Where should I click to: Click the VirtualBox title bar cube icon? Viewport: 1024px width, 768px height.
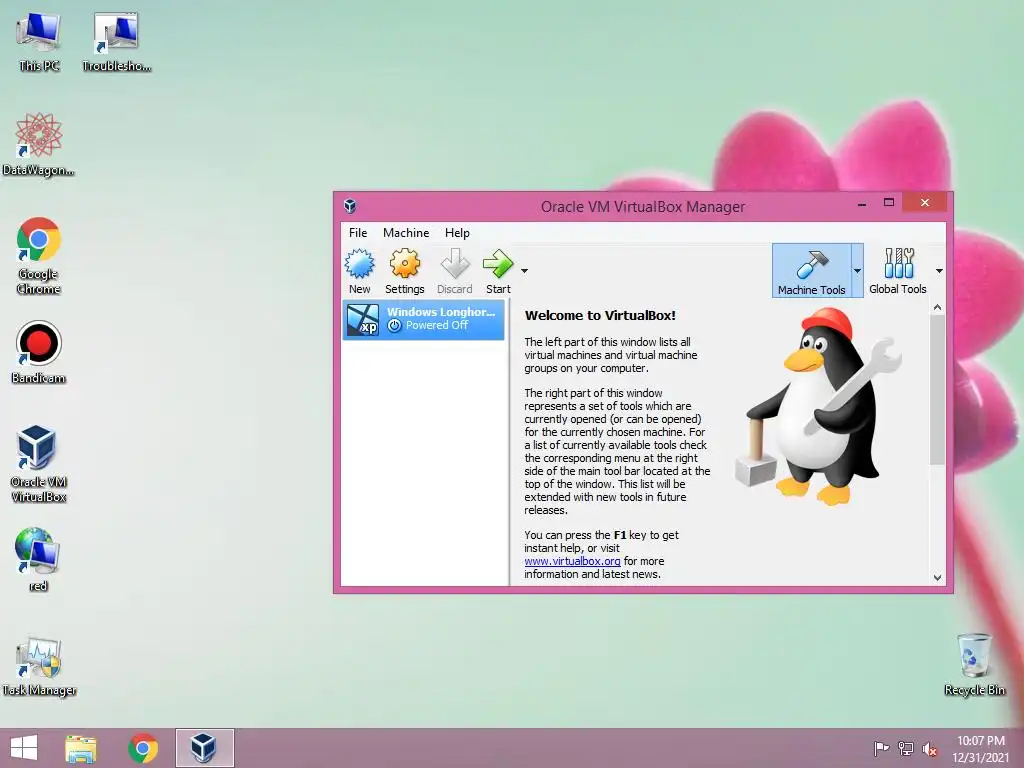[350, 206]
